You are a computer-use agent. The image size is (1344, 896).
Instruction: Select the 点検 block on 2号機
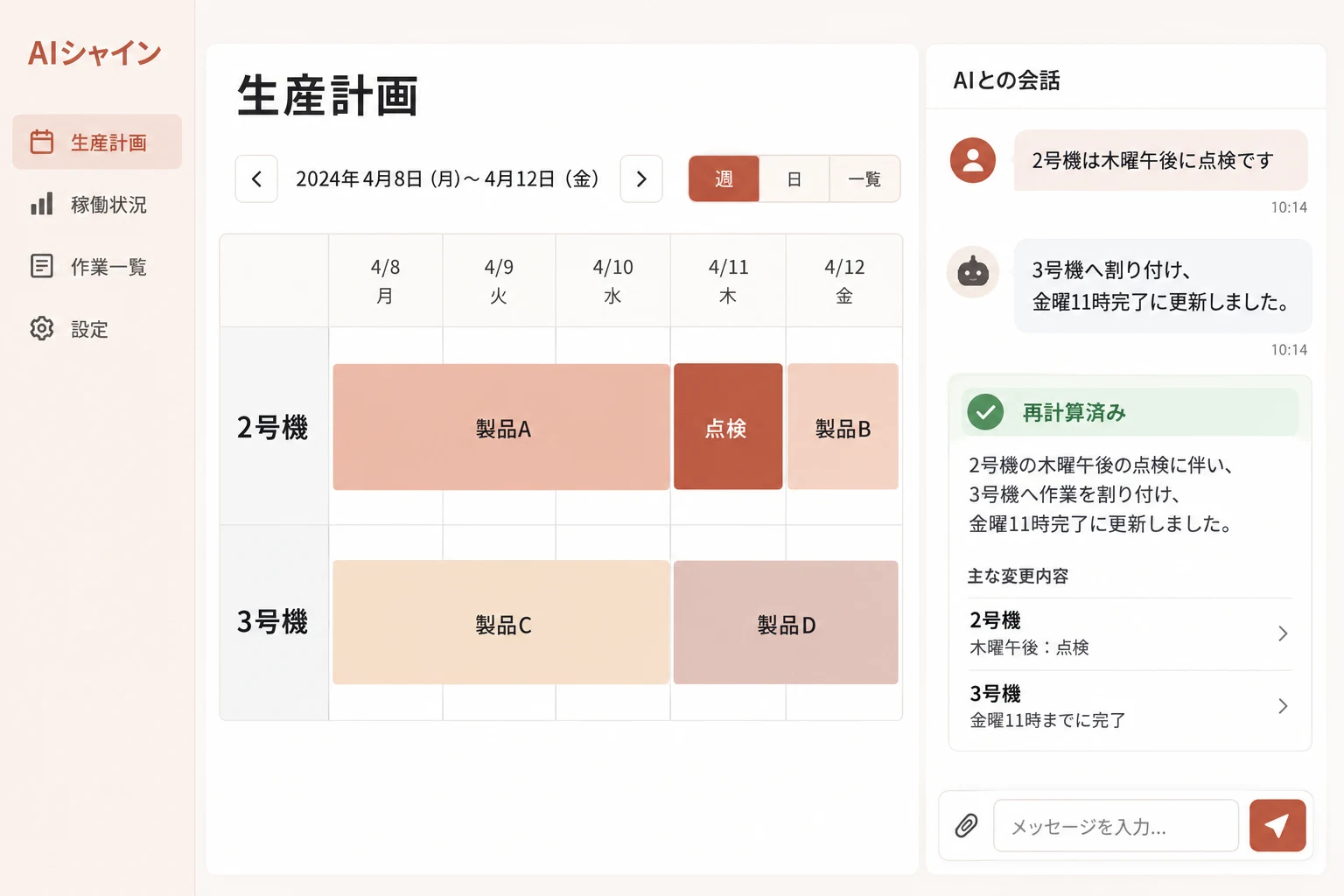point(728,427)
